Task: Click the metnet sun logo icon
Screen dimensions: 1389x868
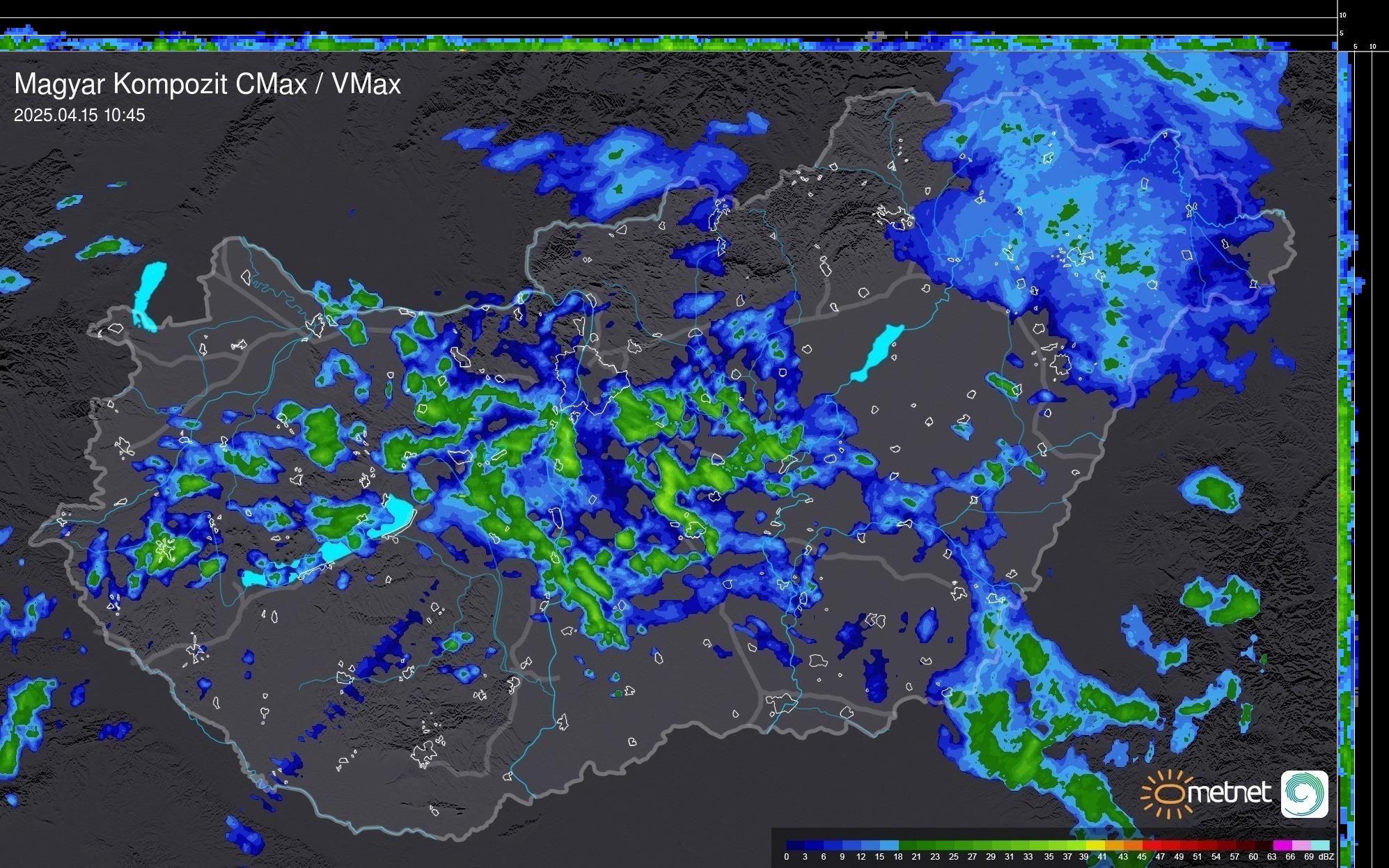Action: (x=1167, y=794)
